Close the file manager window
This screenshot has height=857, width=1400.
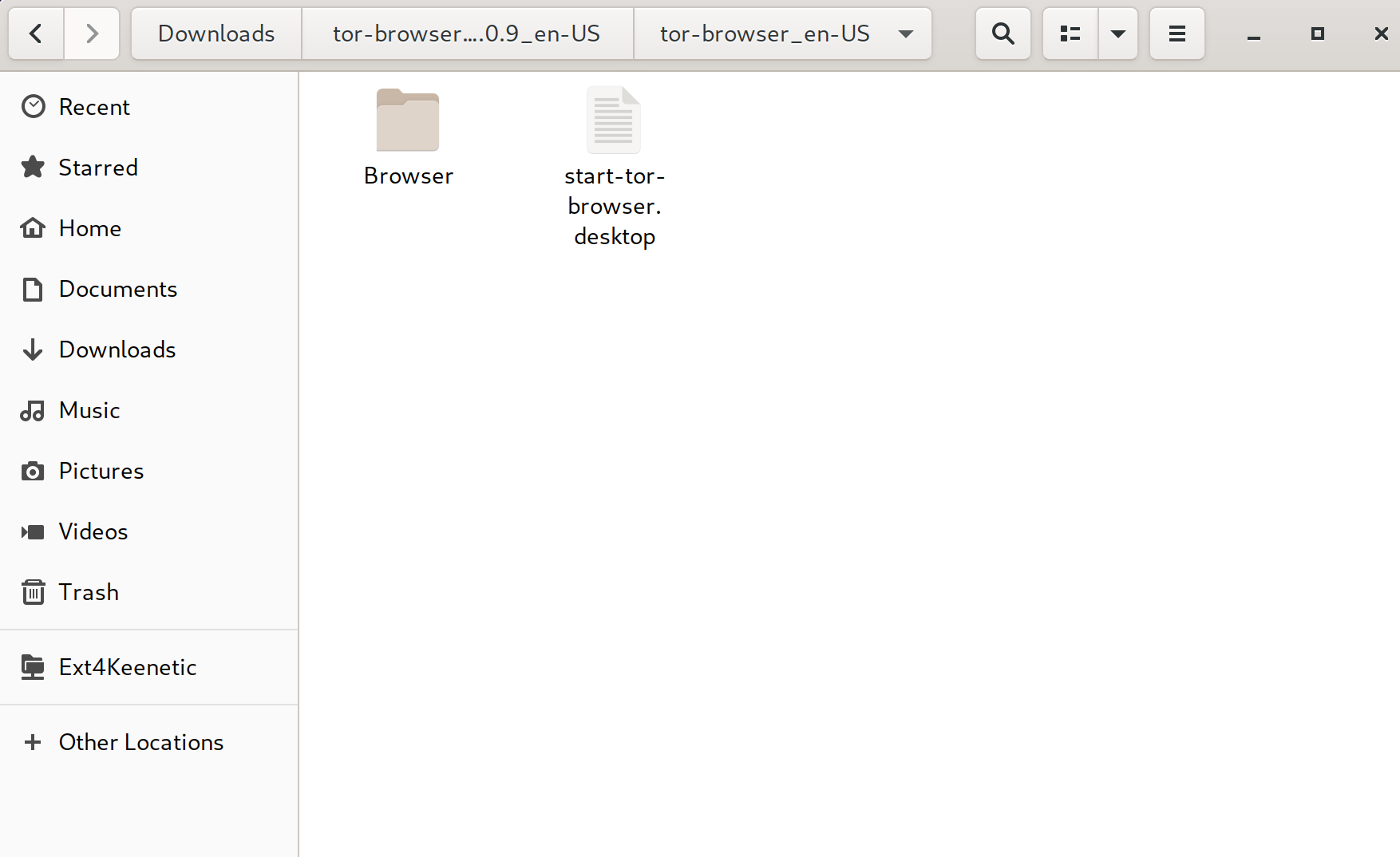(x=1381, y=34)
